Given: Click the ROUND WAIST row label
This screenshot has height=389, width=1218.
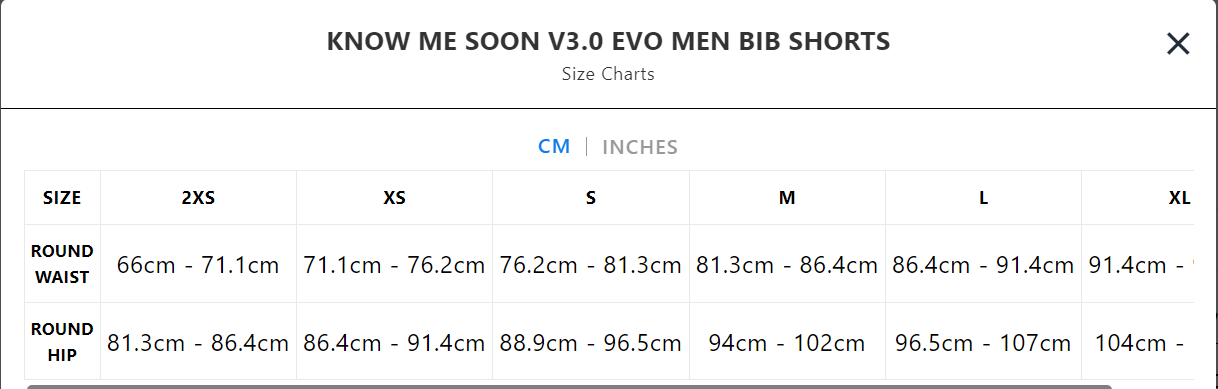Looking at the screenshot, I should 62,264.
